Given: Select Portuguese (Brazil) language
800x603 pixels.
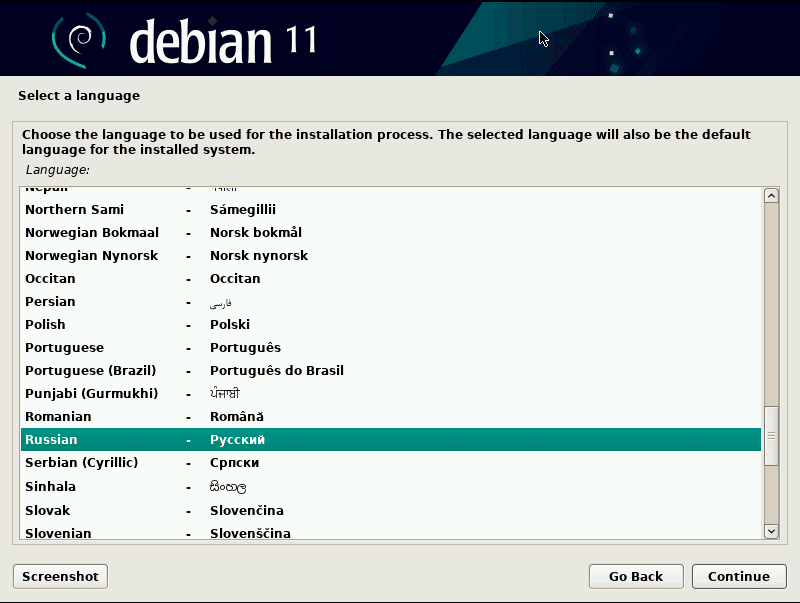Looking at the screenshot, I should tap(391, 370).
